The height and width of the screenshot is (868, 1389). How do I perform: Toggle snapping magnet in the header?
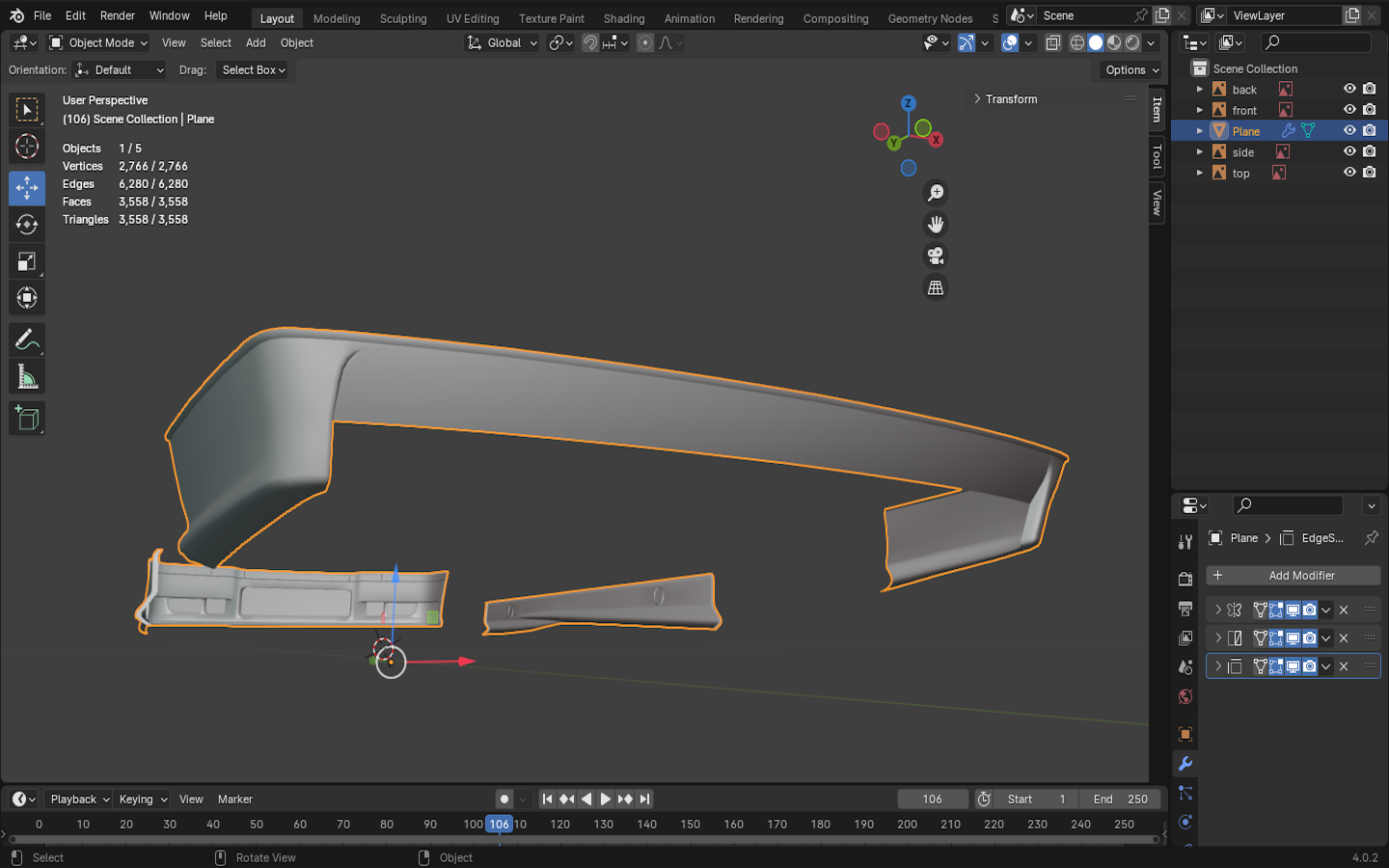coord(589,42)
